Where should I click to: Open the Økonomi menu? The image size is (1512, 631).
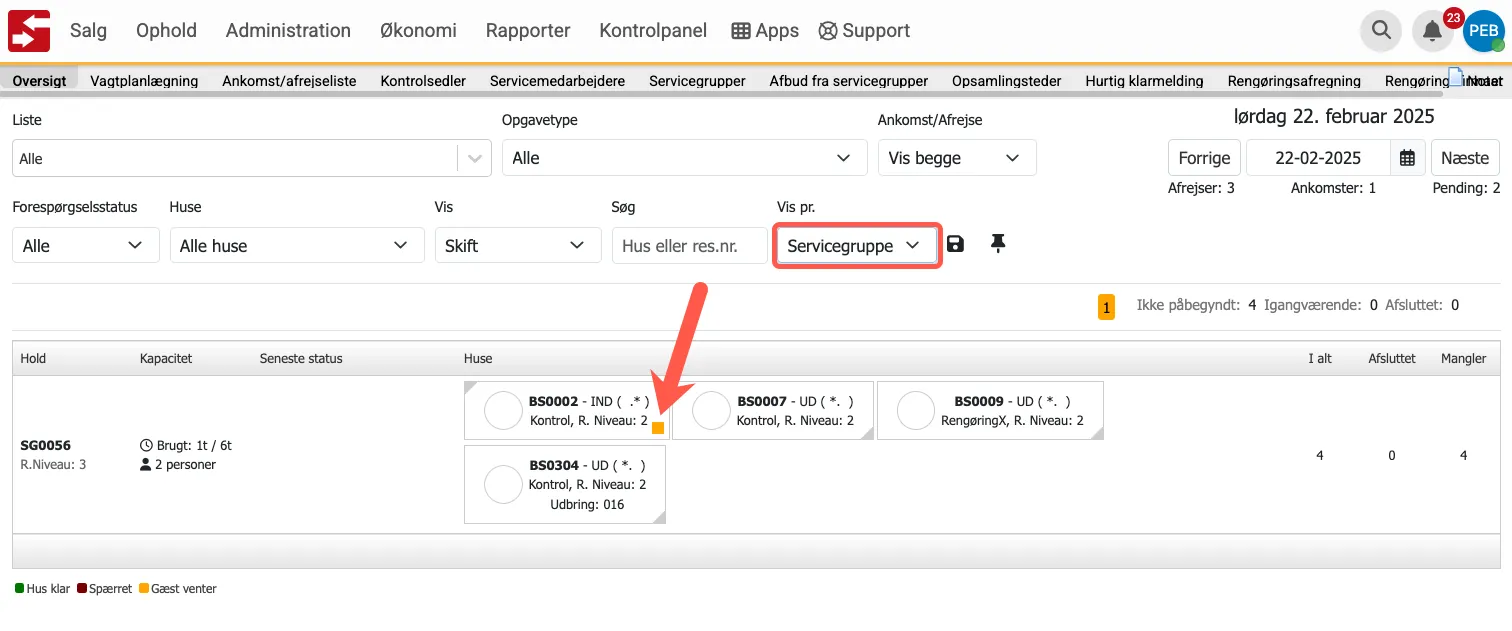click(x=418, y=31)
